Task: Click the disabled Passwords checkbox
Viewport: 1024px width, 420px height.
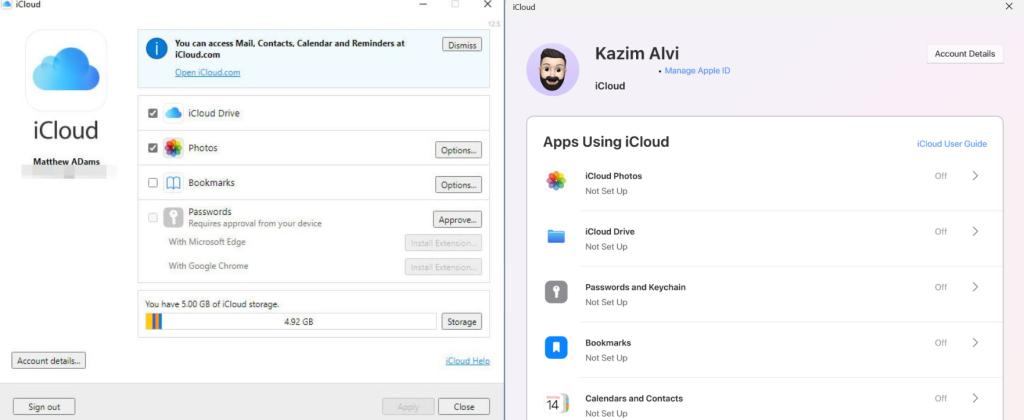Action: (153, 218)
